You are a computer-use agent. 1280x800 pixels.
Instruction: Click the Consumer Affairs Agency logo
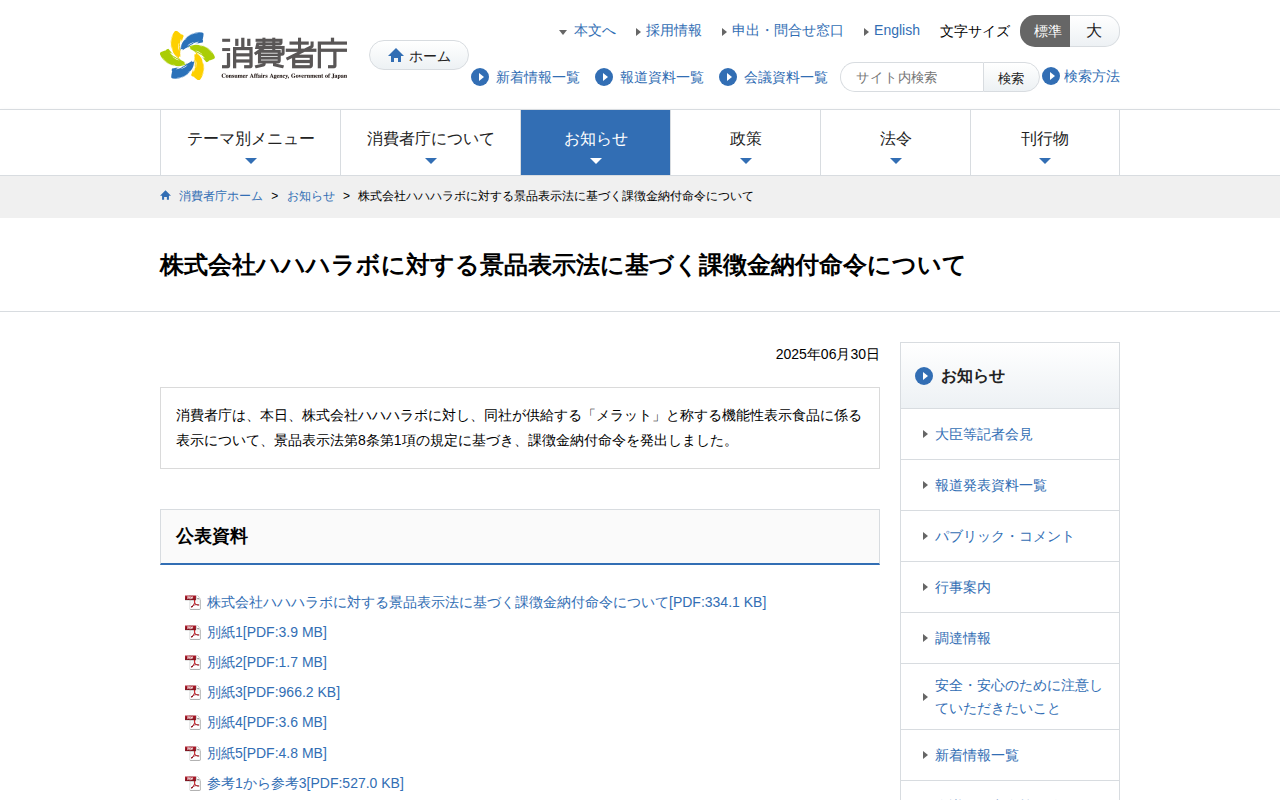254,55
